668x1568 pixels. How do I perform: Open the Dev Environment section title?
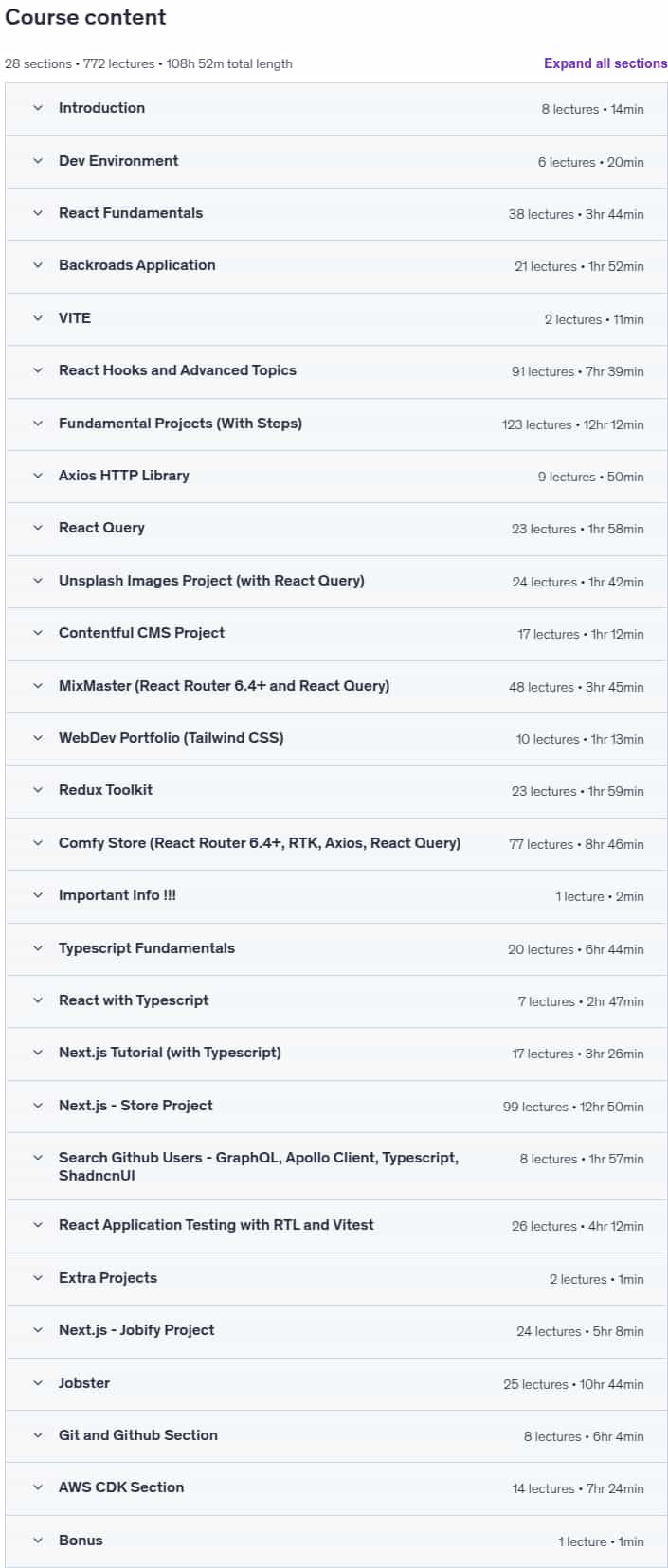click(118, 161)
